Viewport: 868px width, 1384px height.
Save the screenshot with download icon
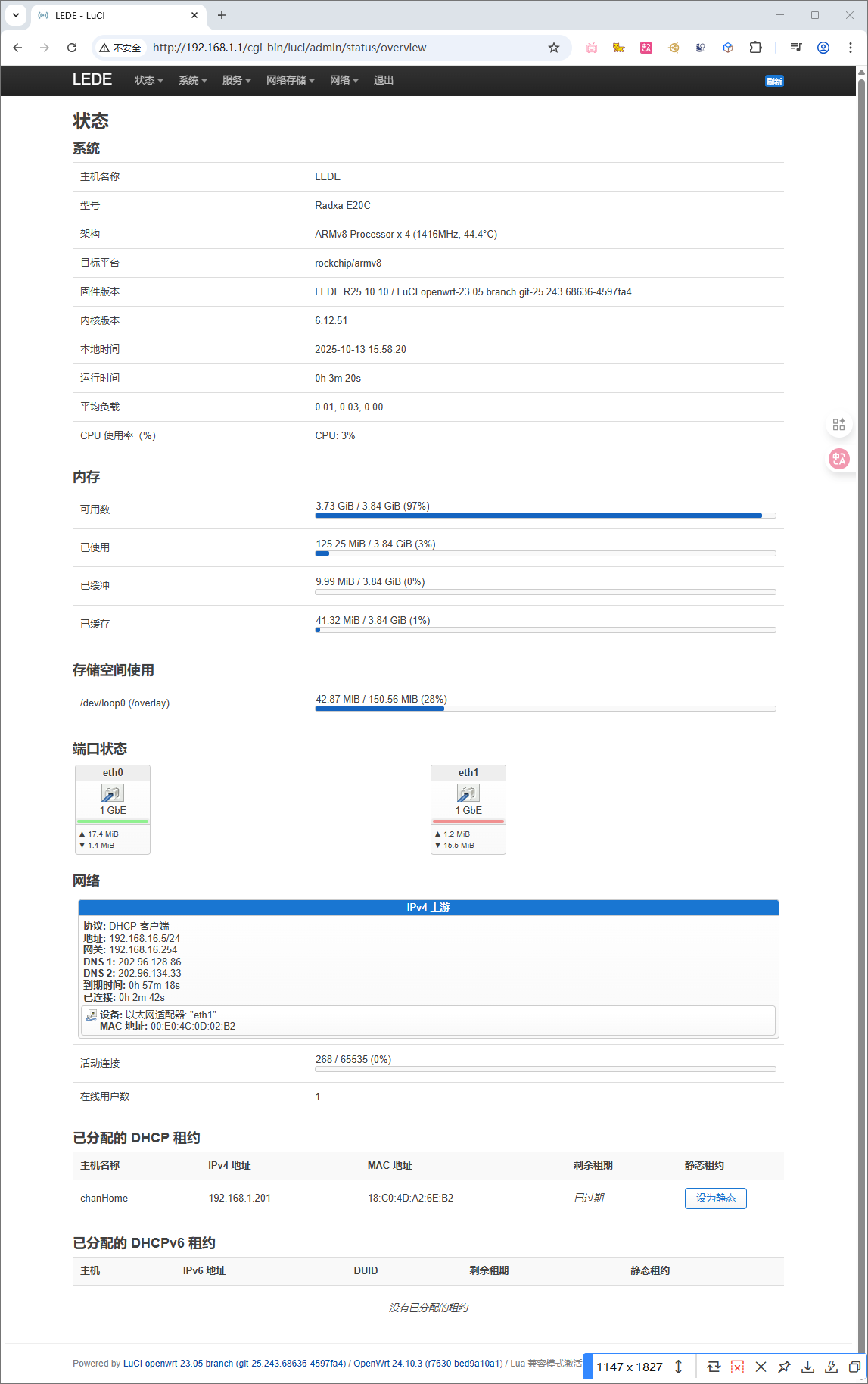tap(807, 1367)
